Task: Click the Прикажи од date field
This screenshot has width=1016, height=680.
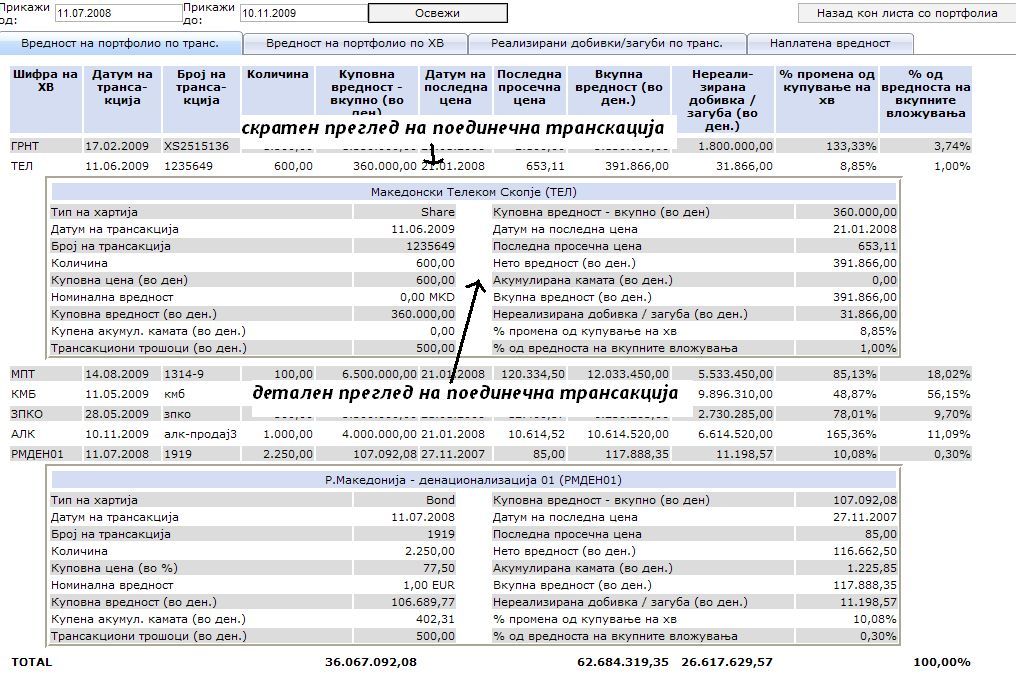Action: [x=116, y=13]
